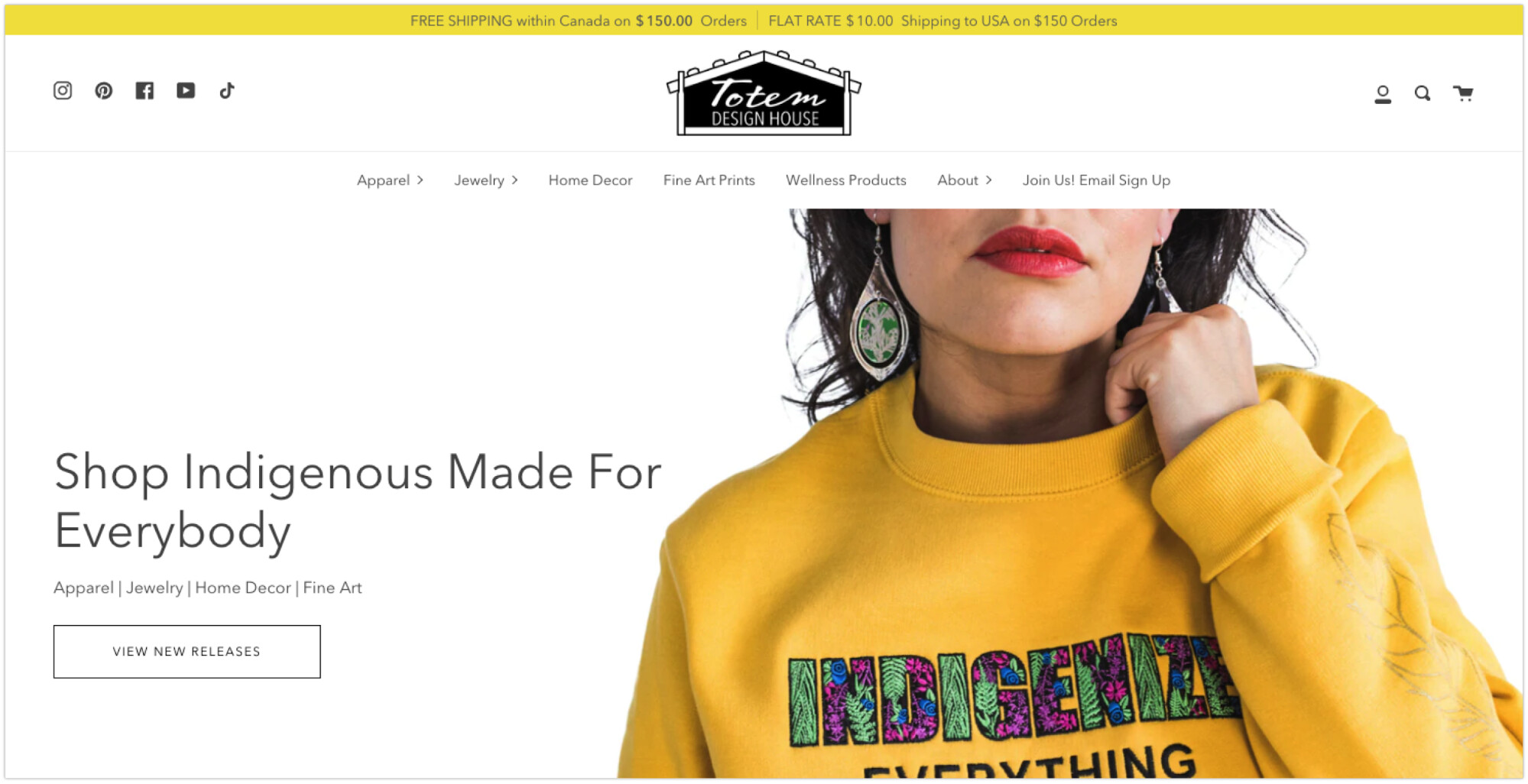The image size is (1528, 784).
Task: Click the yellow free shipping announcement bar
Action: pyautogui.click(x=764, y=21)
